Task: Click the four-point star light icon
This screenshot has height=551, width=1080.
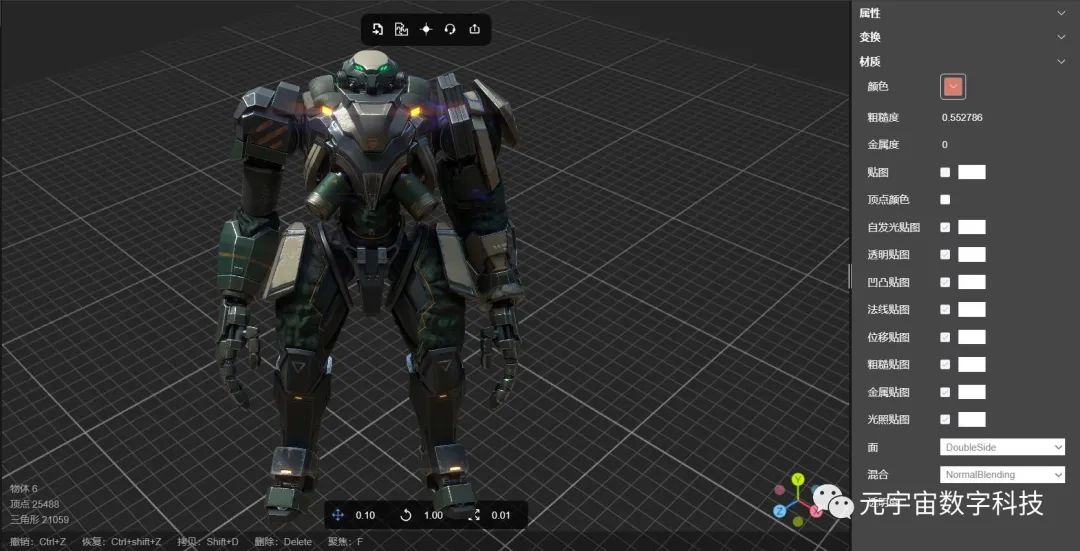Action: [x=426, y=29]
